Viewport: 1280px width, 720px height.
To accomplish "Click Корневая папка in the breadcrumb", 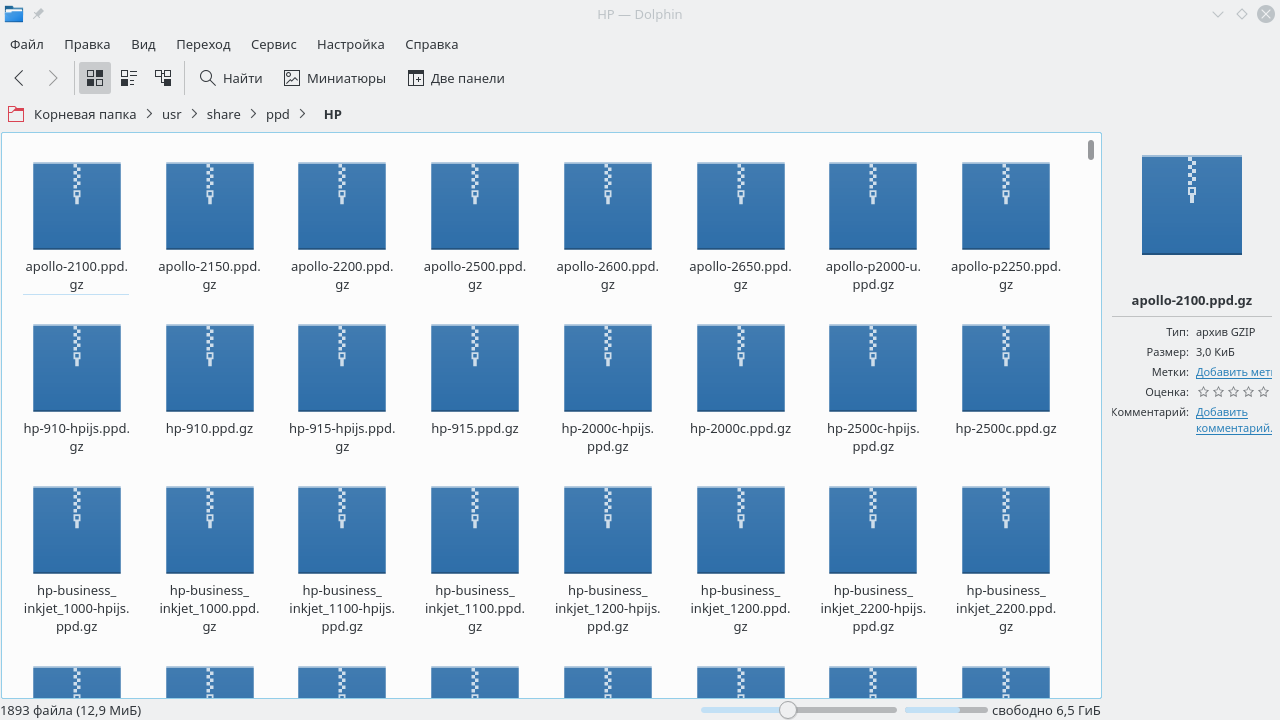I will tap(85, 114).
